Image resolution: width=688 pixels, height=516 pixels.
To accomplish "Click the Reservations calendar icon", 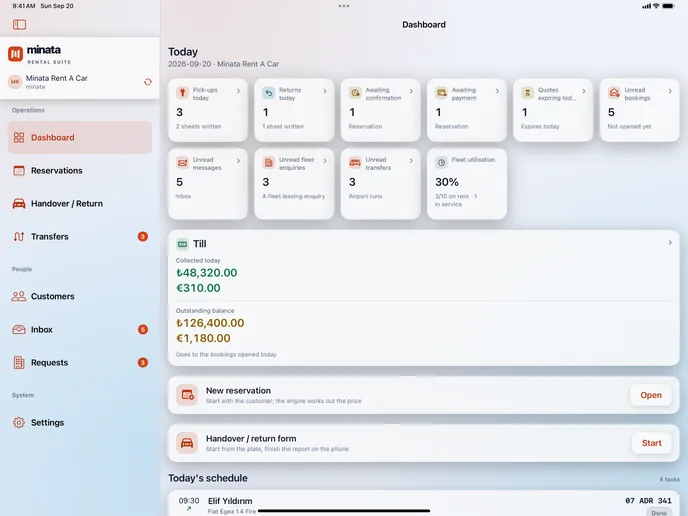I will [19, 171].
